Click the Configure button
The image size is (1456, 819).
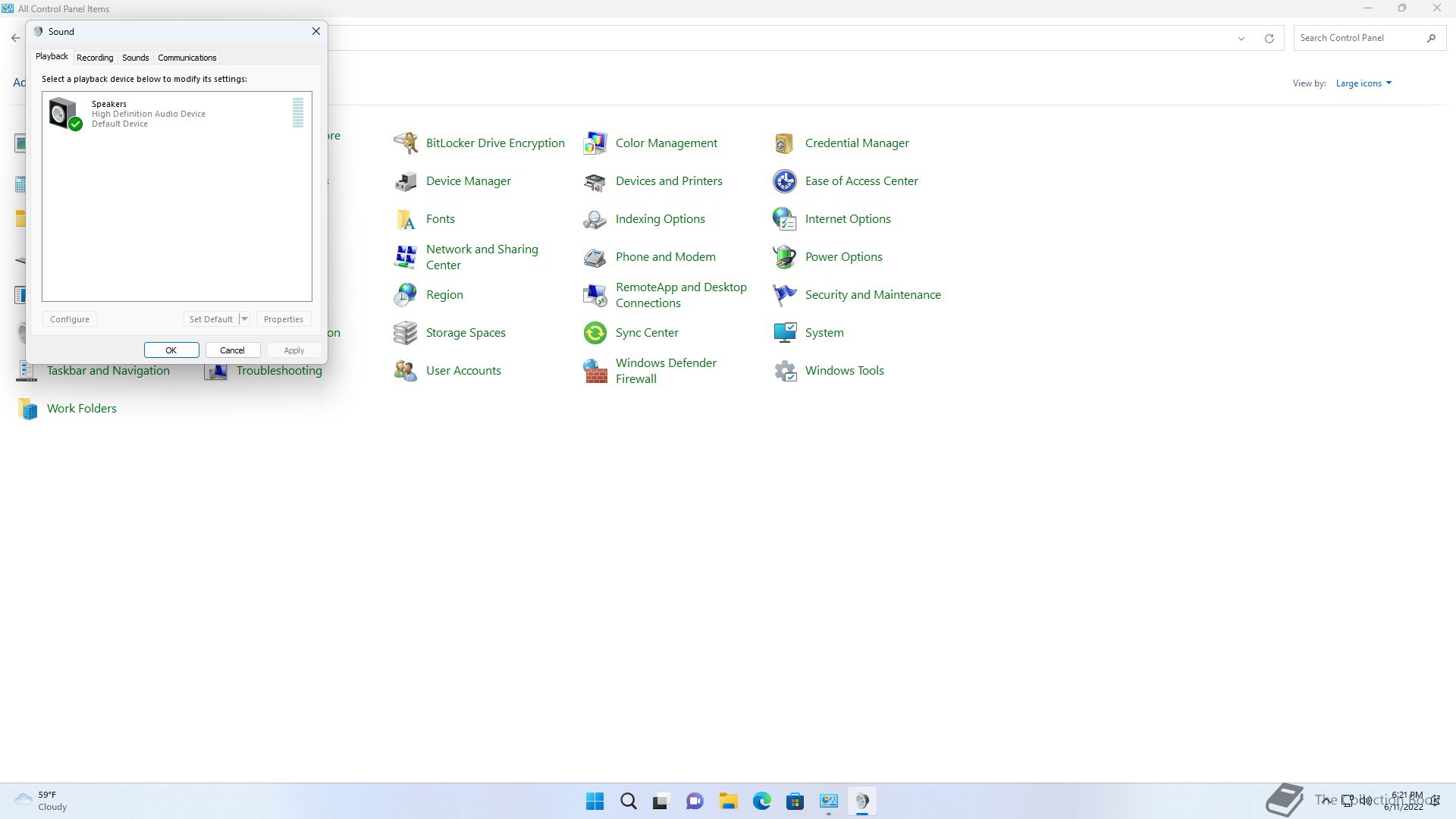70,319
